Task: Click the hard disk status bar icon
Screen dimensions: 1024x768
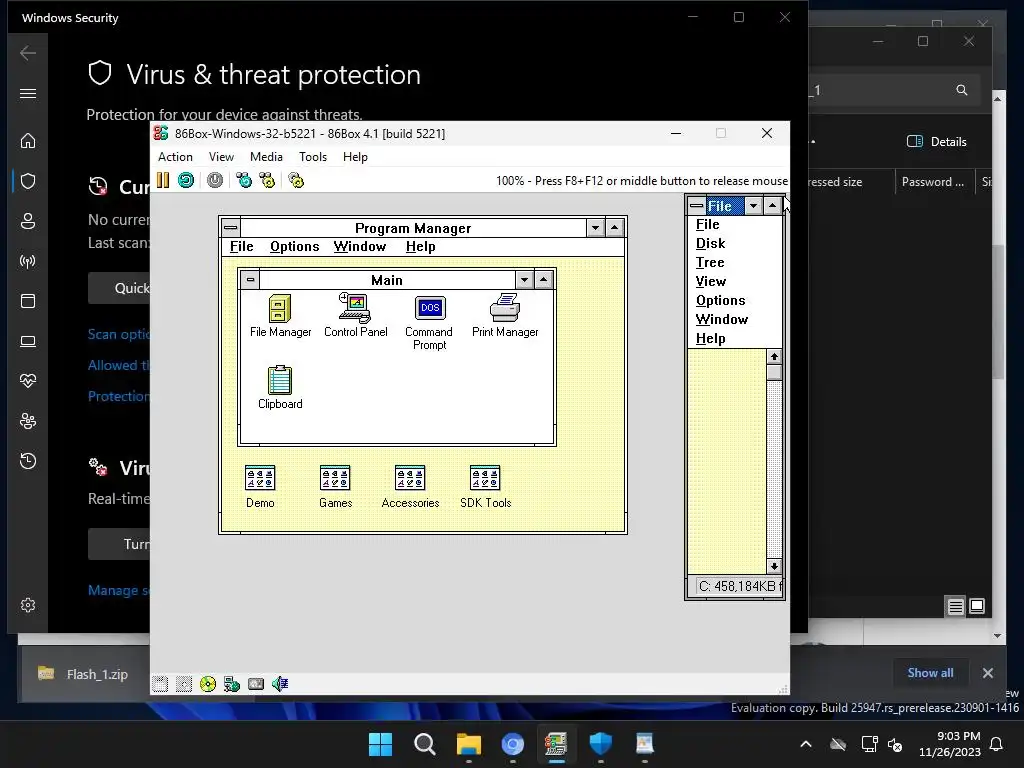Action: [256, 684]
